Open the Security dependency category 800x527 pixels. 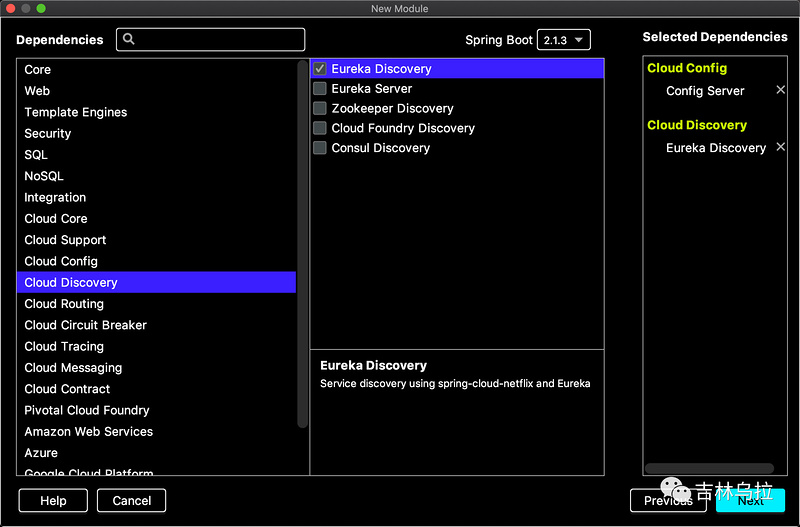point(156,133)
